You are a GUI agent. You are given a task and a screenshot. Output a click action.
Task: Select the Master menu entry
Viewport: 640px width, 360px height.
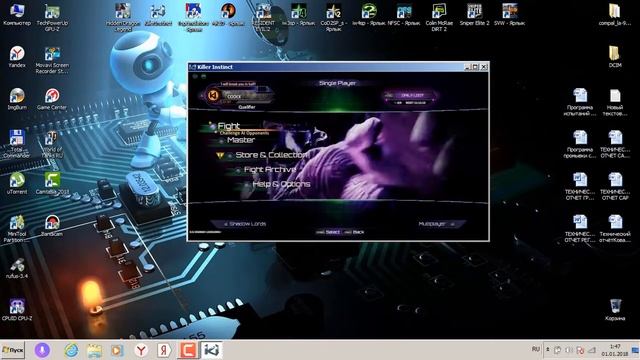coord(241,140)
